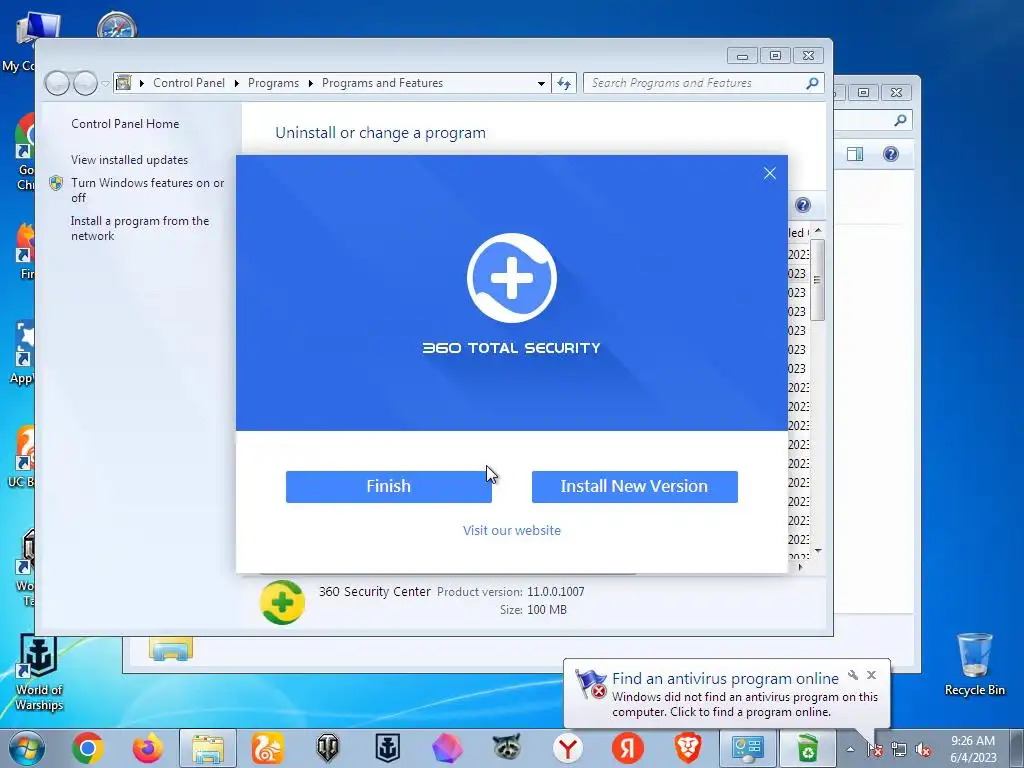The height and width of the screenshot is (768, 1024).
Task: Click the purple gem icon in taskbar
Action: pyautogui.click(x=447, y=748)
